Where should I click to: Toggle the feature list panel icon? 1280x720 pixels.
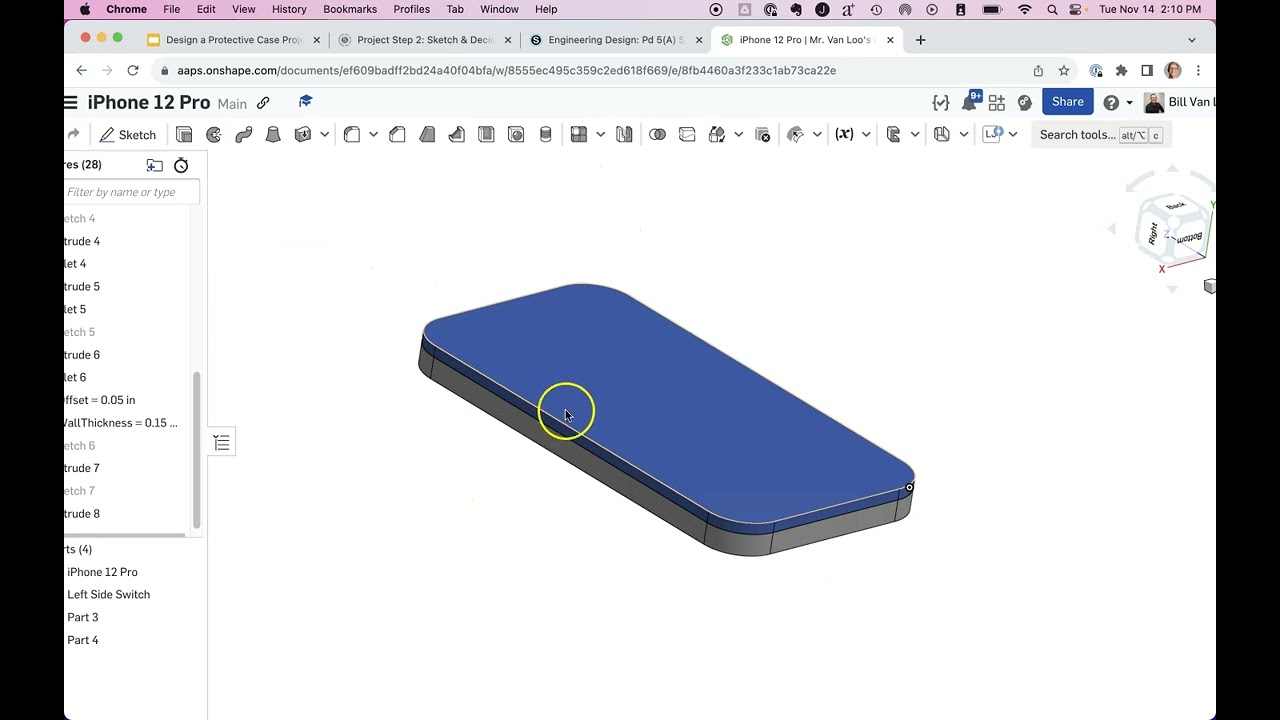[x=222, y=442]
